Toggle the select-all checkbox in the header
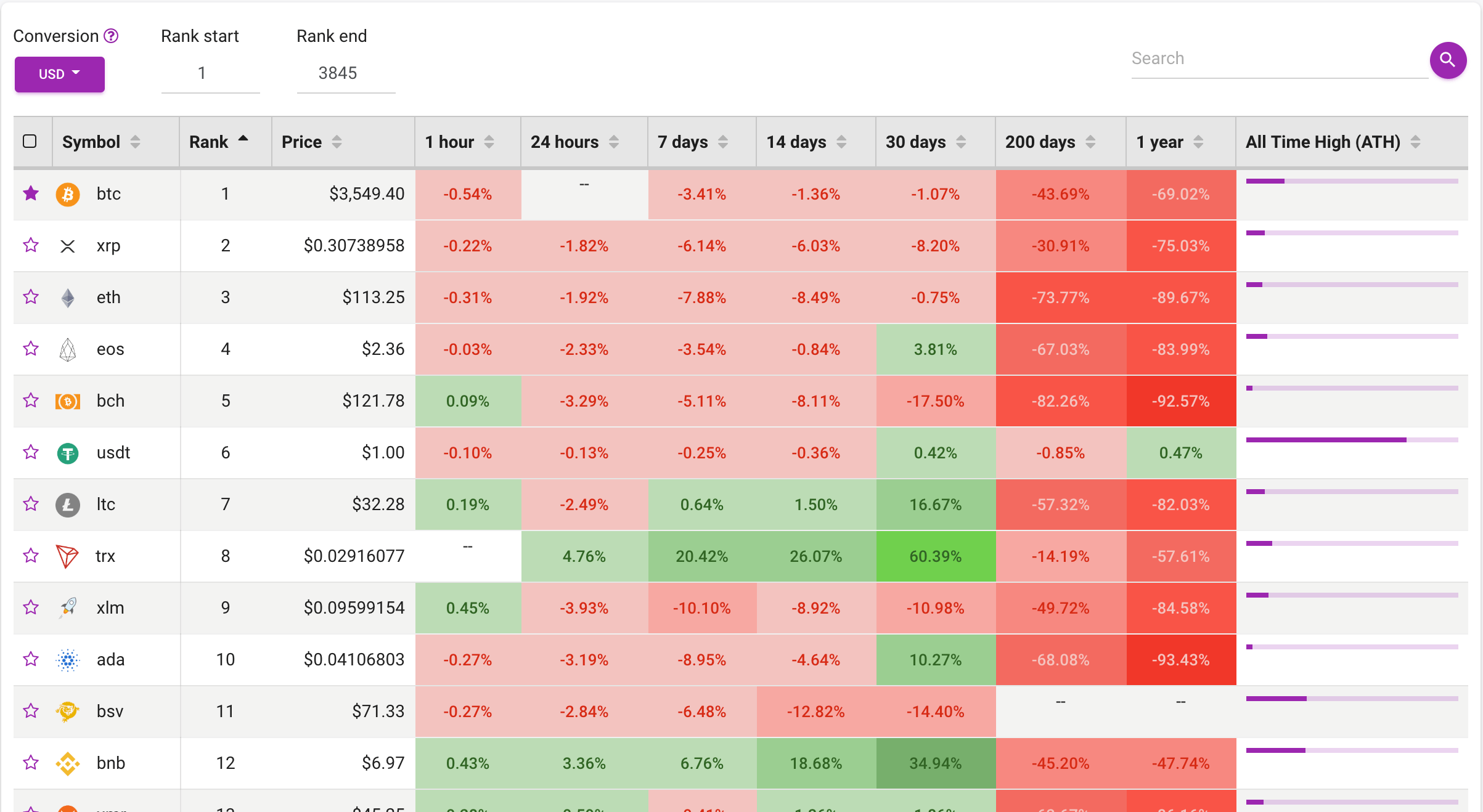This screenshot has height=812, width=1483. pos(30,142)
